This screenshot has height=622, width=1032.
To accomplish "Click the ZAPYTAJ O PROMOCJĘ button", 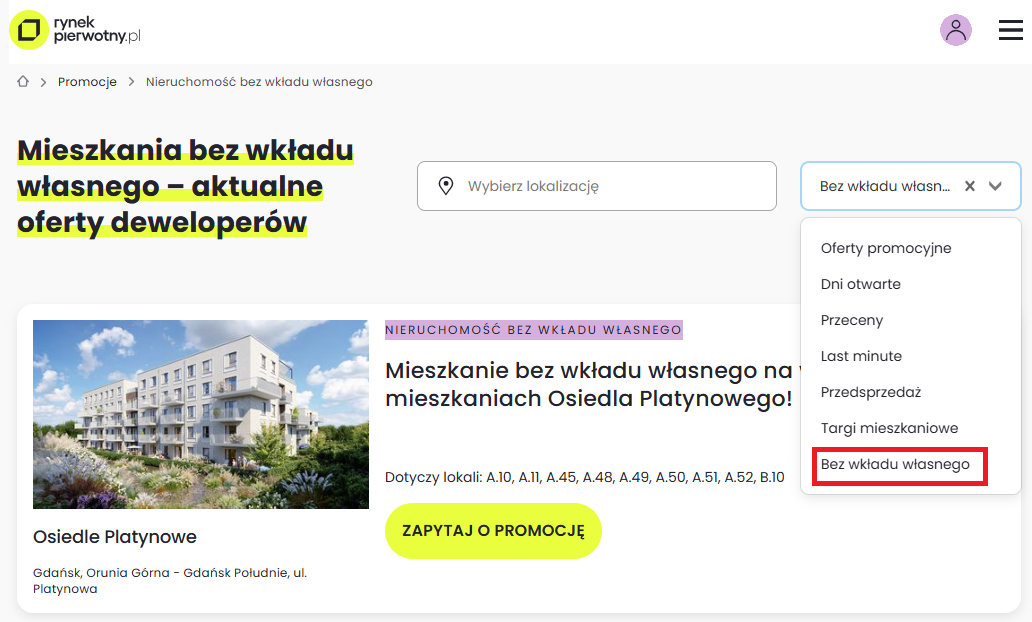I will pos(493,531).
